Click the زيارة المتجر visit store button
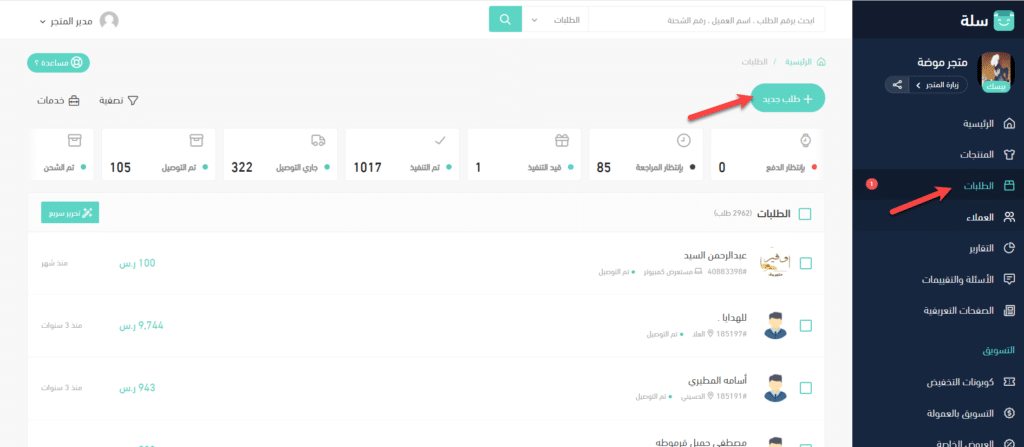Screen dimensions: 1024x447 940,85
